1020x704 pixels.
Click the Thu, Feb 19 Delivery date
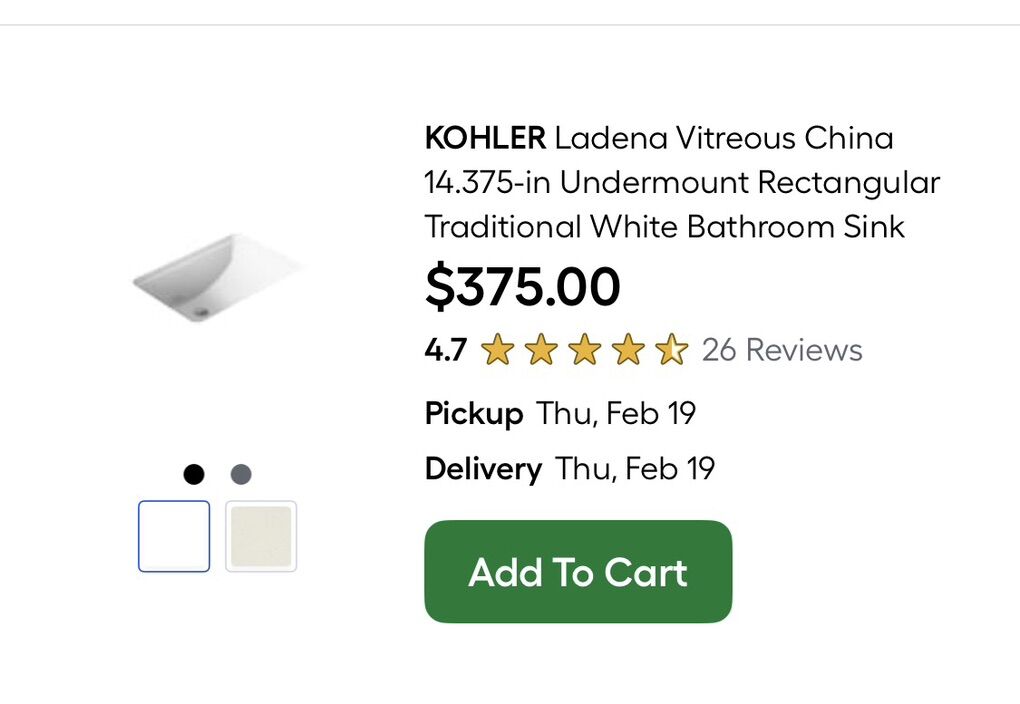click(x=635, y=468)
